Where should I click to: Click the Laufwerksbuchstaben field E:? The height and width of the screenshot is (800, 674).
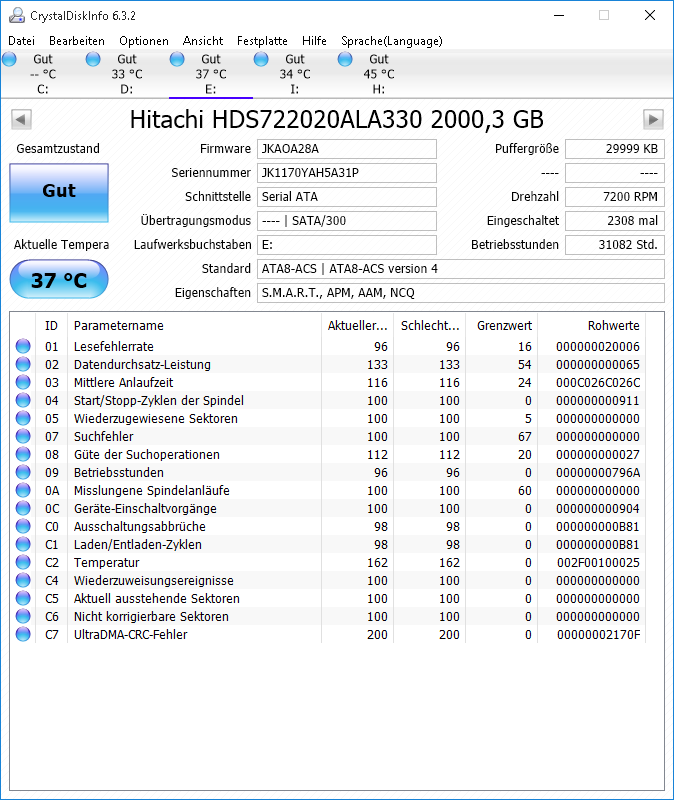(x=346, y=245)
